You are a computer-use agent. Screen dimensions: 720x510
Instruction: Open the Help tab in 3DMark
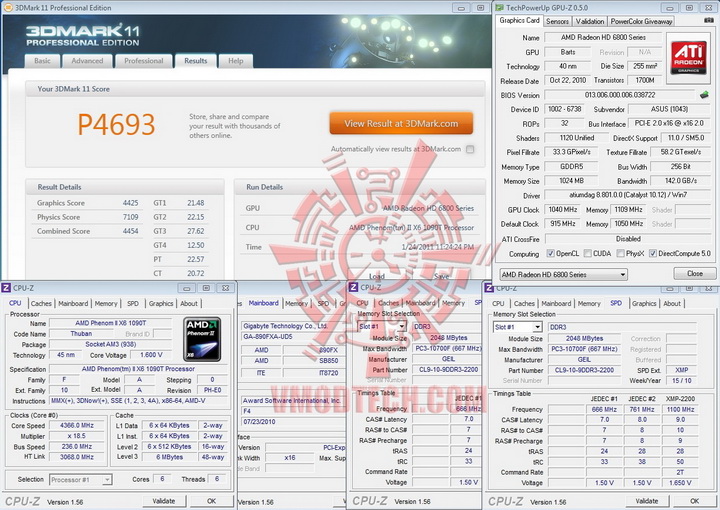click(x=236, y=61)
